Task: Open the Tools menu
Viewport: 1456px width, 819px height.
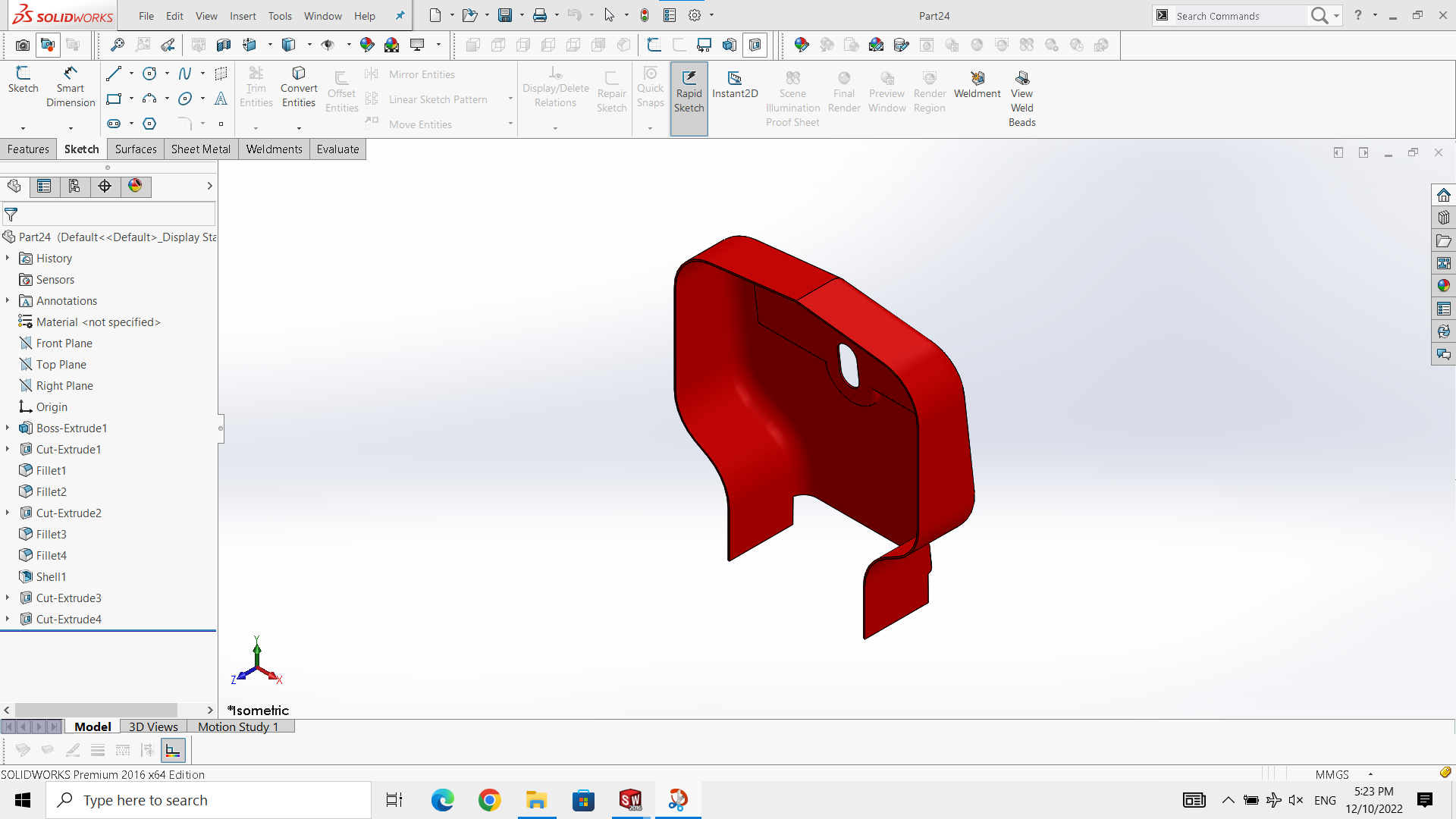Action: [x=280, y=16]
